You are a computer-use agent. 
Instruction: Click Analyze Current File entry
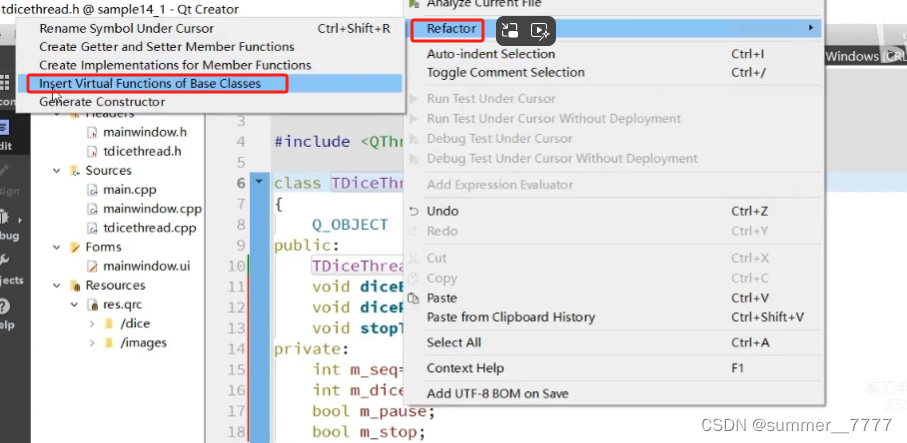click(x=615, y=5)
